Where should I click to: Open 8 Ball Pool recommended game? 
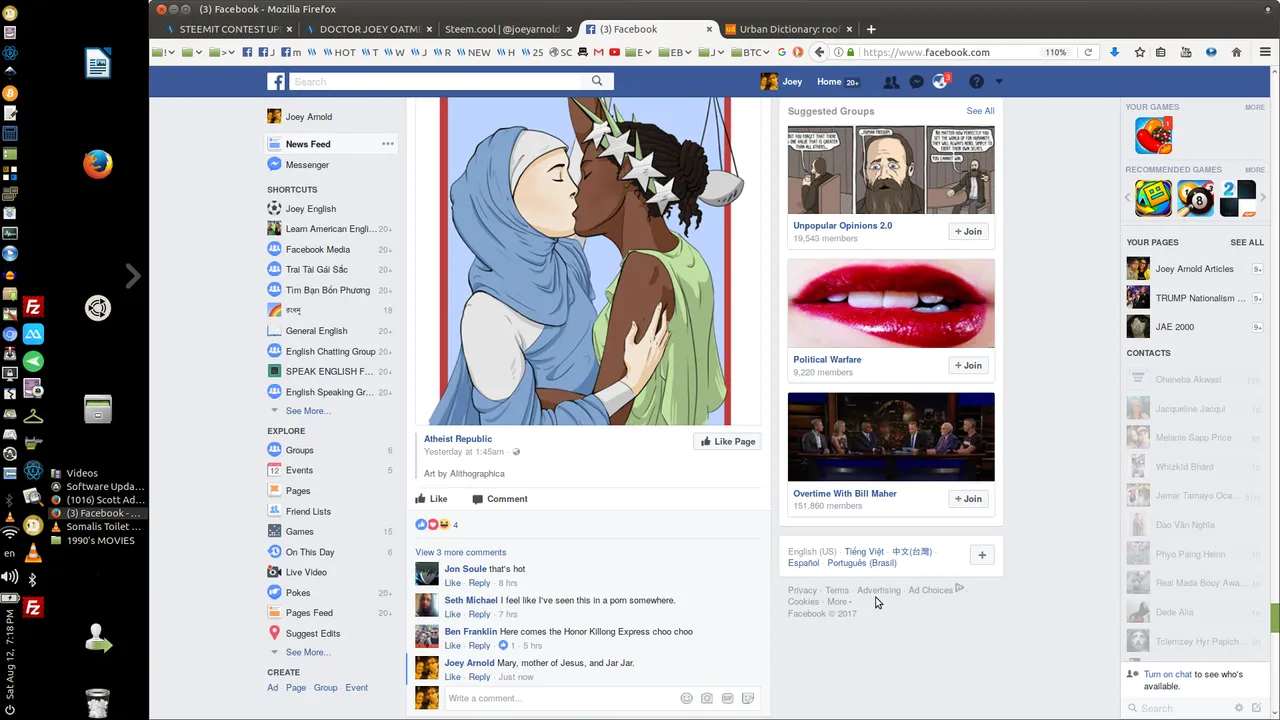tap(1196, 198)
